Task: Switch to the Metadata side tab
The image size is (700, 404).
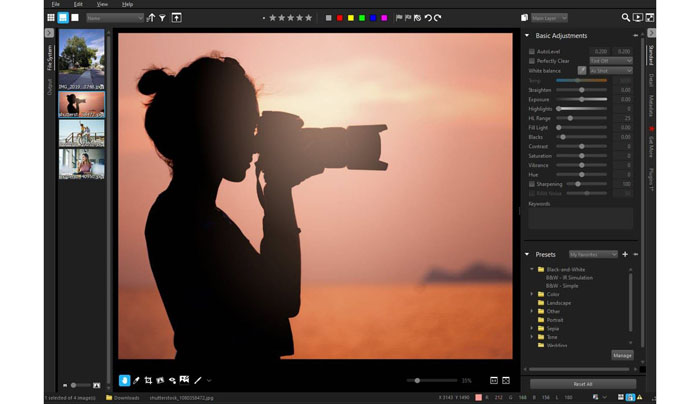Action: [651, 106]
